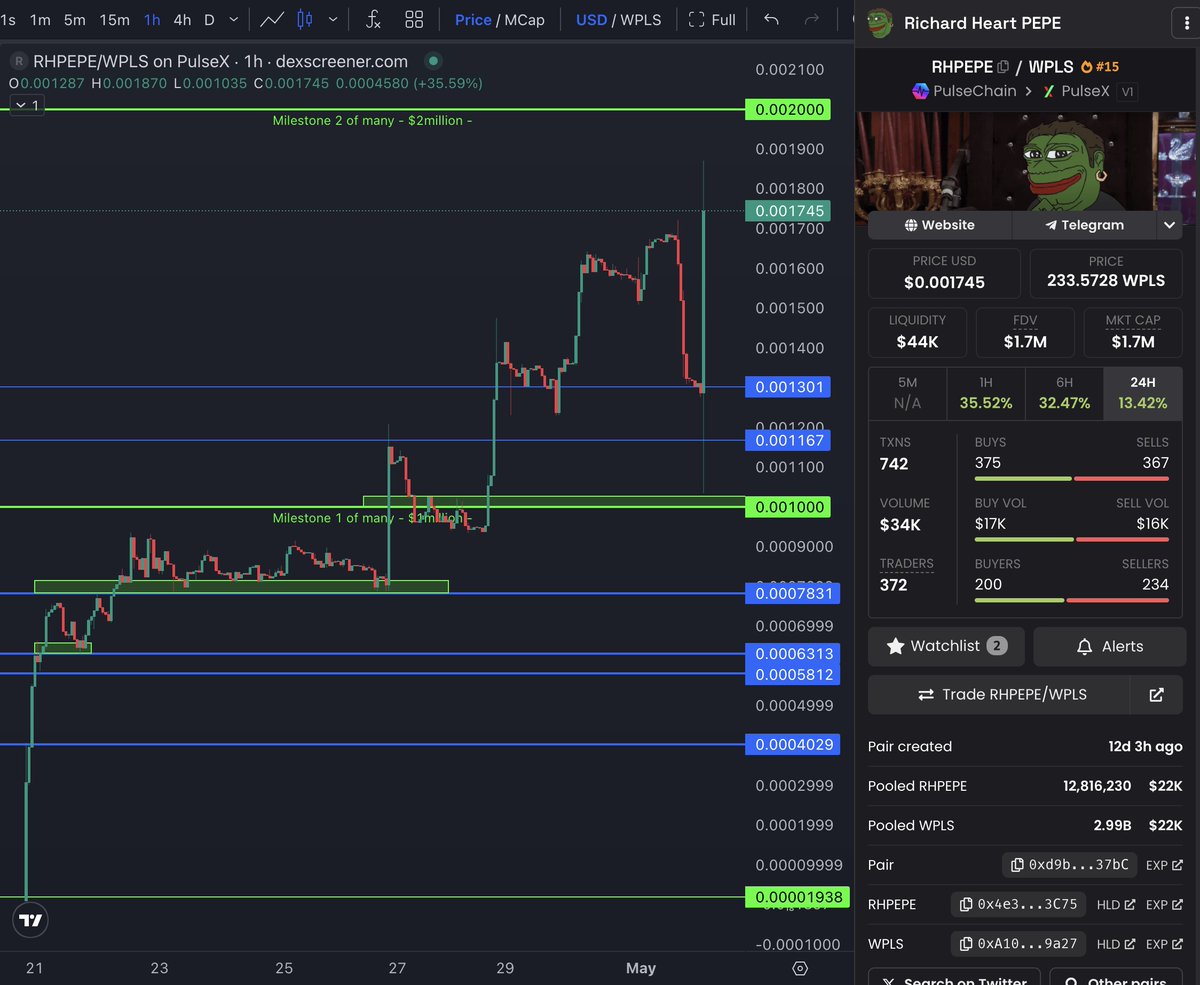This screenshot has height=985, width=1200.
Task: Open Alerts bell button
Action: click(x=1108, y=646)
